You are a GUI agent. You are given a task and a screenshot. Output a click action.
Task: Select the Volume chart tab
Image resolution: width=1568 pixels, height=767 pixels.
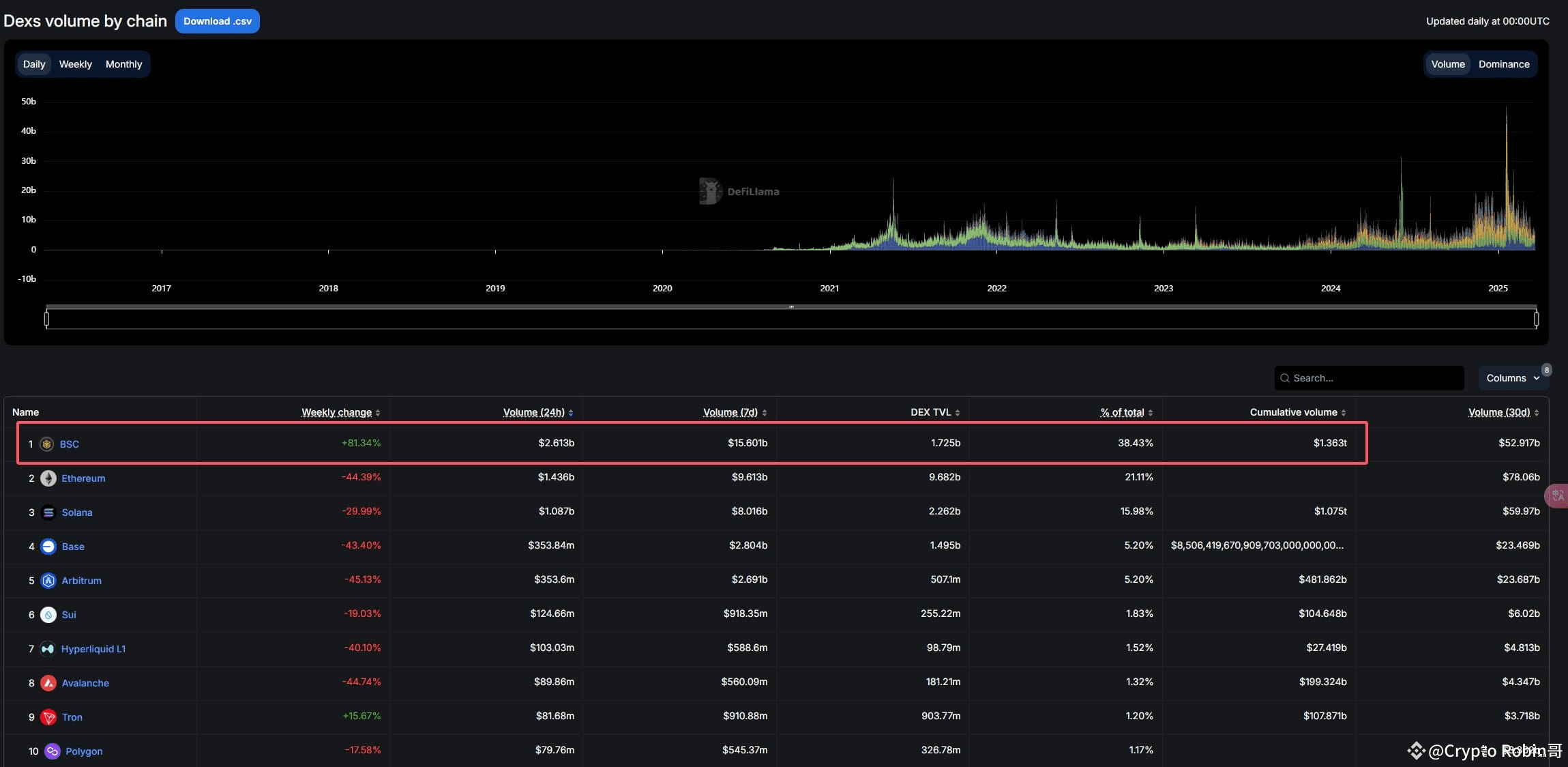(x=1447, y=64)
